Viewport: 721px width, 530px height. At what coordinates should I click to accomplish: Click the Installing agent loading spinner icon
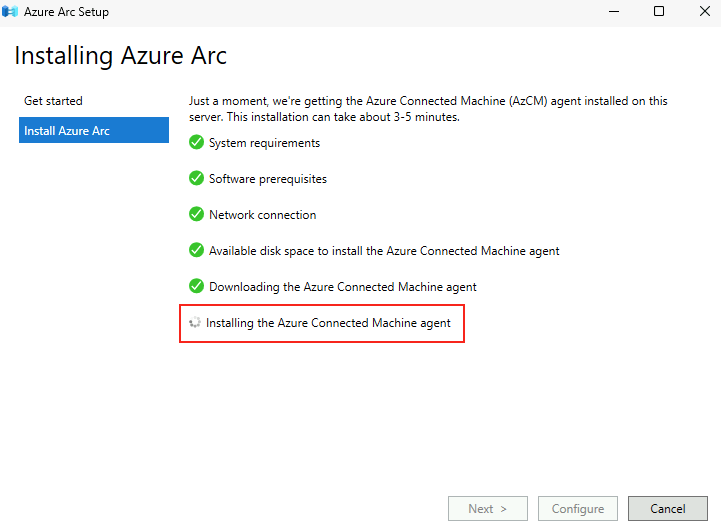pos(195,322)
